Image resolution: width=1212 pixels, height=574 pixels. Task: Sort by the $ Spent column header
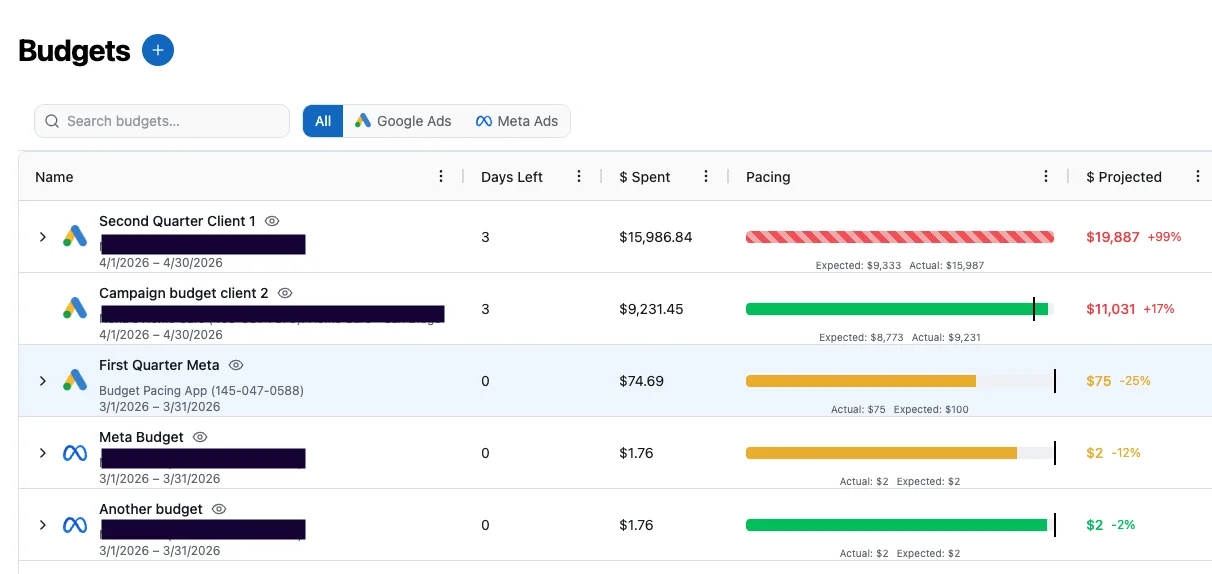[x=645, y=177]
